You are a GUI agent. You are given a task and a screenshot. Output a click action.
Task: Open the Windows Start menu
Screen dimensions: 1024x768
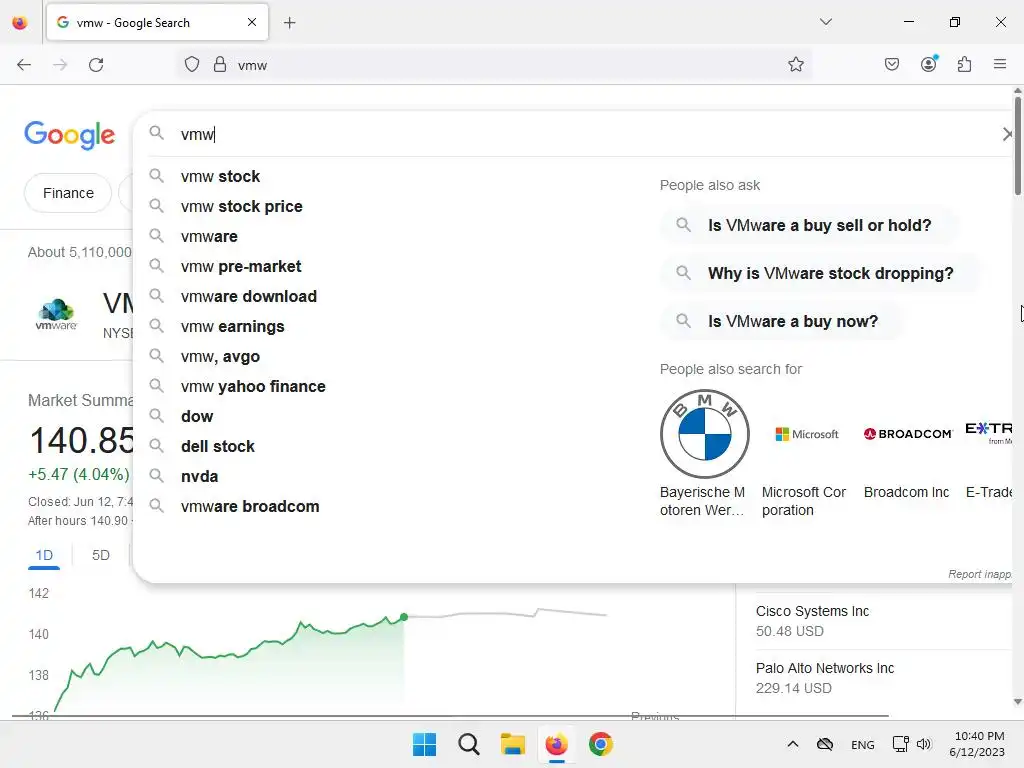pyautogui.click(x=424, y=744)
